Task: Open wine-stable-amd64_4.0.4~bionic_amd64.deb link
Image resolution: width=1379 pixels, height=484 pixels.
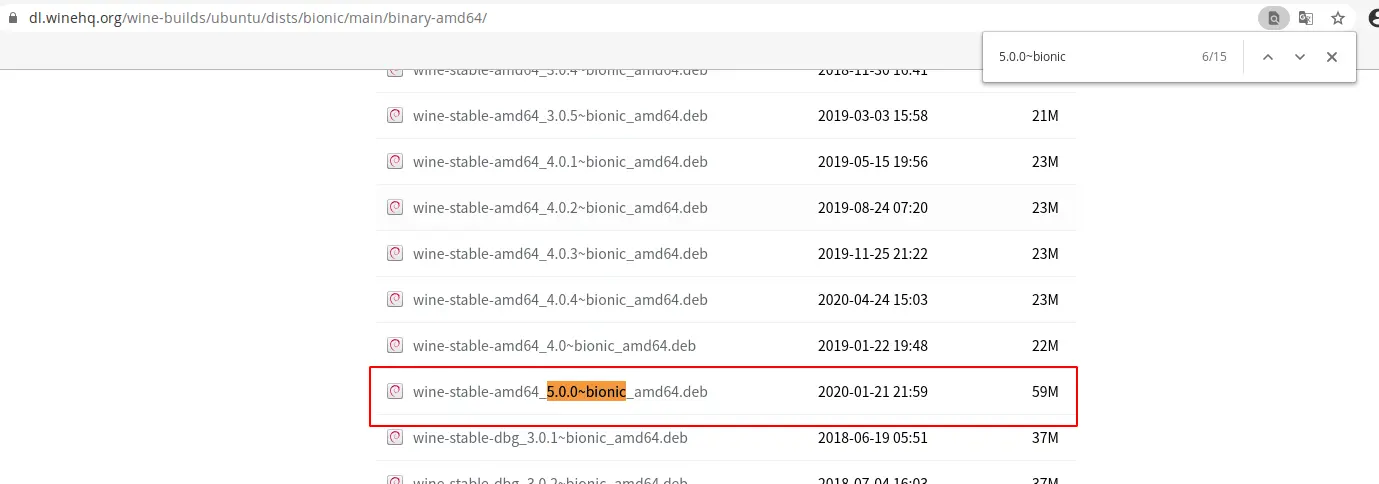Action: [x=560, y=299]
